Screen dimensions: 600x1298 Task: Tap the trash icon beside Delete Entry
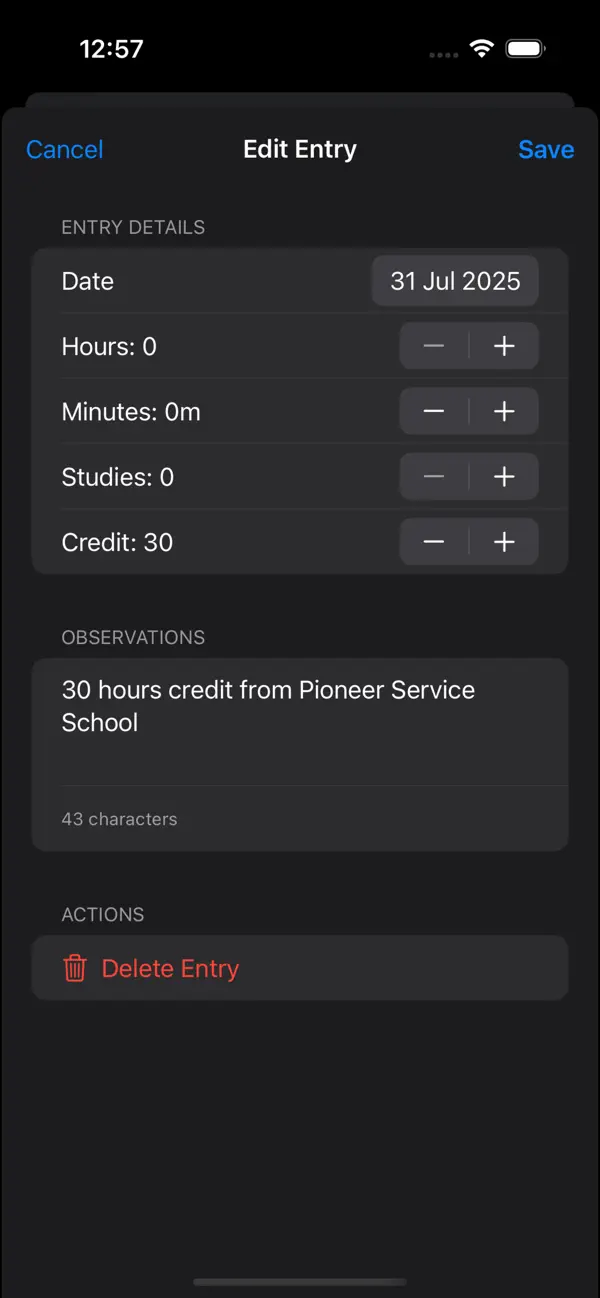[75, 968]
